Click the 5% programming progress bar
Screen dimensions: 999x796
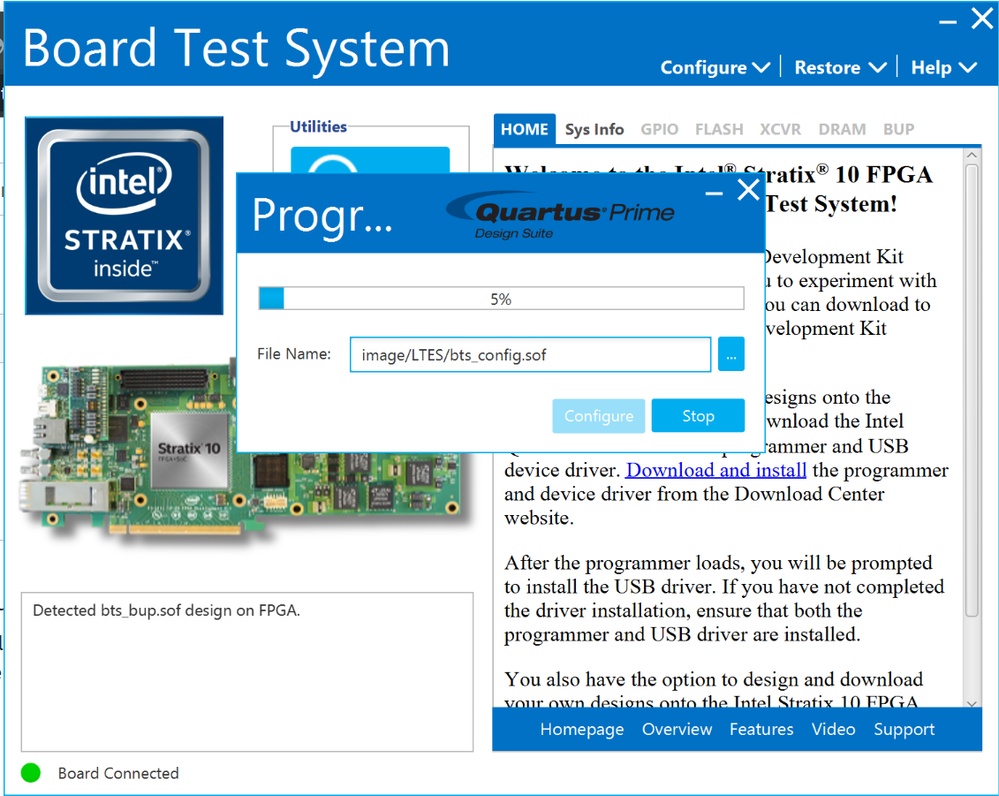coord(501,298)
